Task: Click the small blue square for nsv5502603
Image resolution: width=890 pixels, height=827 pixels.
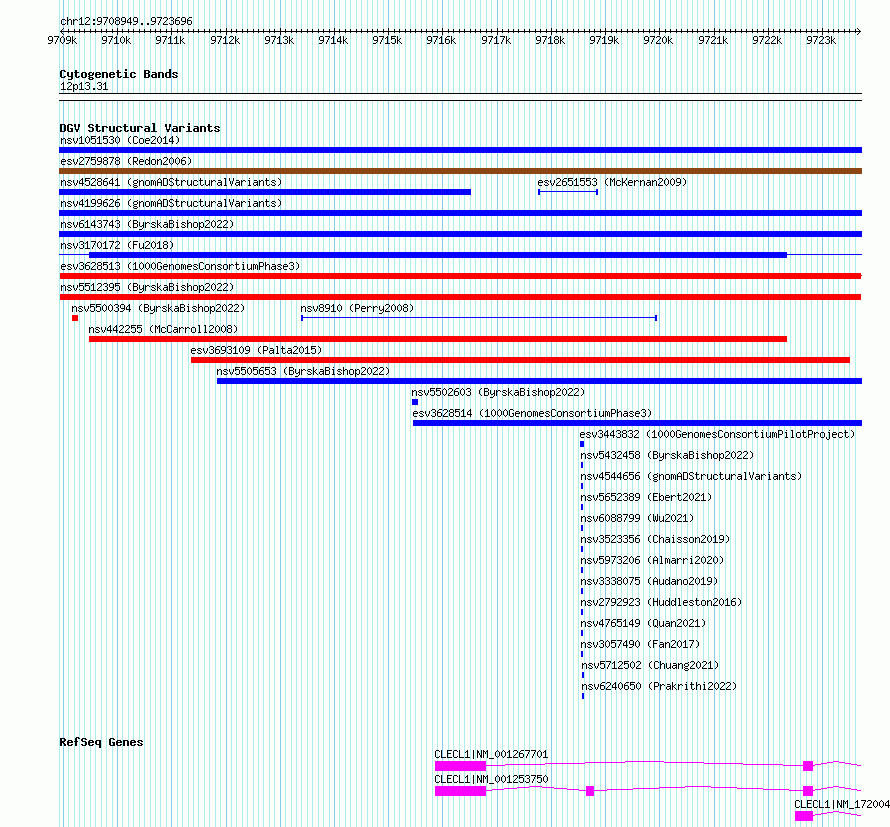Action: tap(415, 402)
